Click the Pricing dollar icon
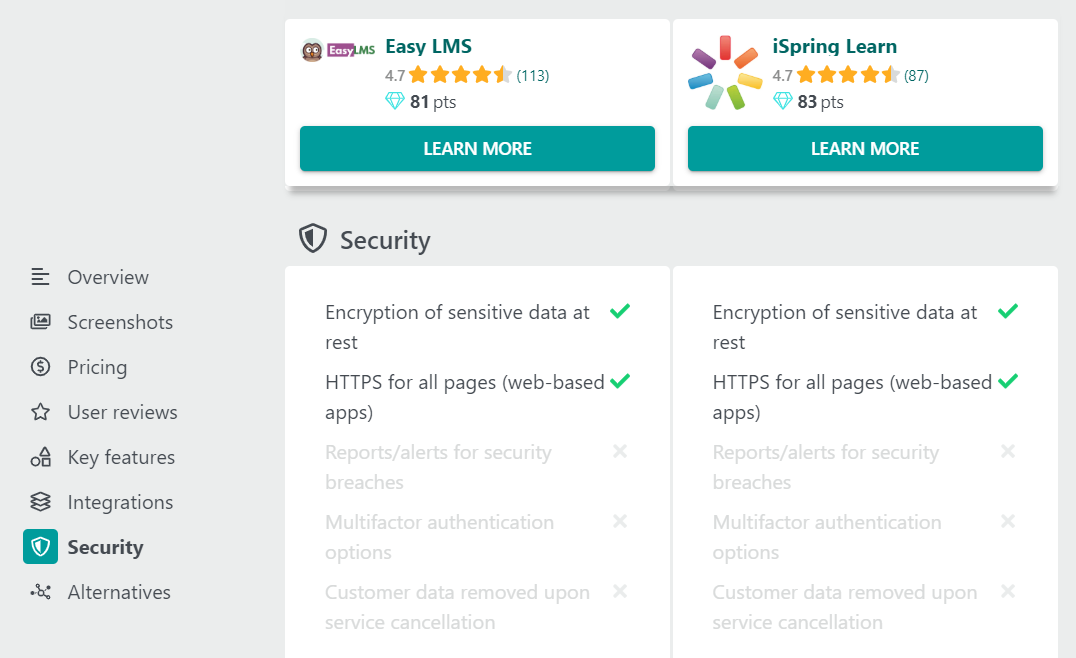This screenshot has height=658, width=1076. (40, 367)
